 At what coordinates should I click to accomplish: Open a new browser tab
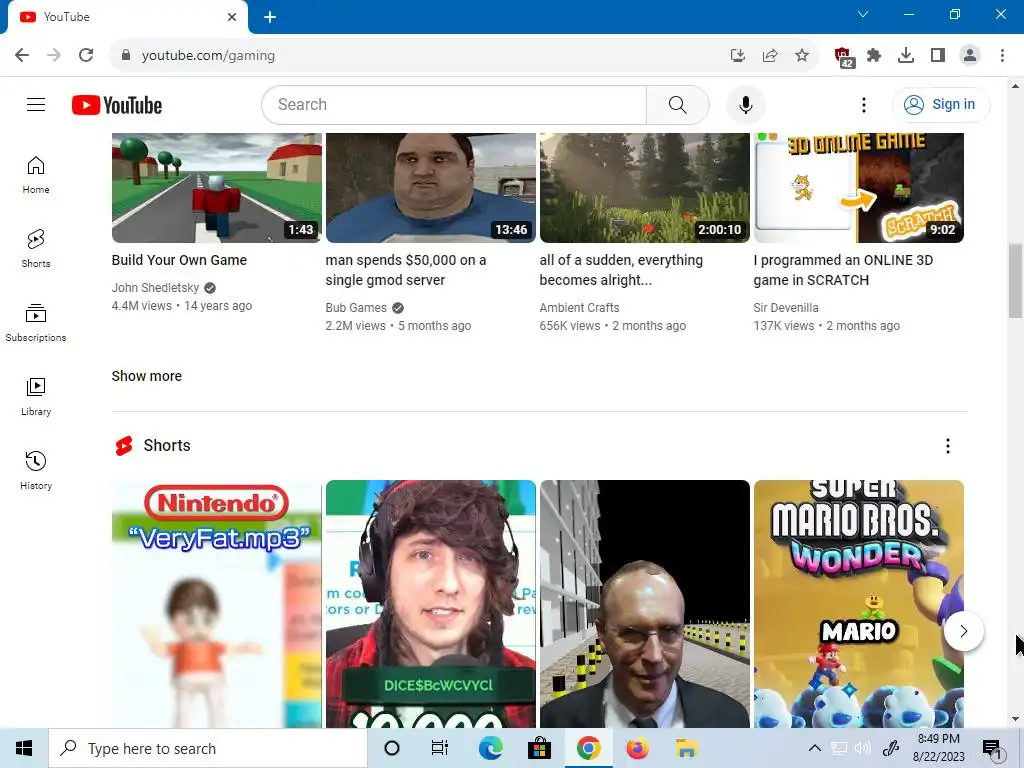point(270,17)
